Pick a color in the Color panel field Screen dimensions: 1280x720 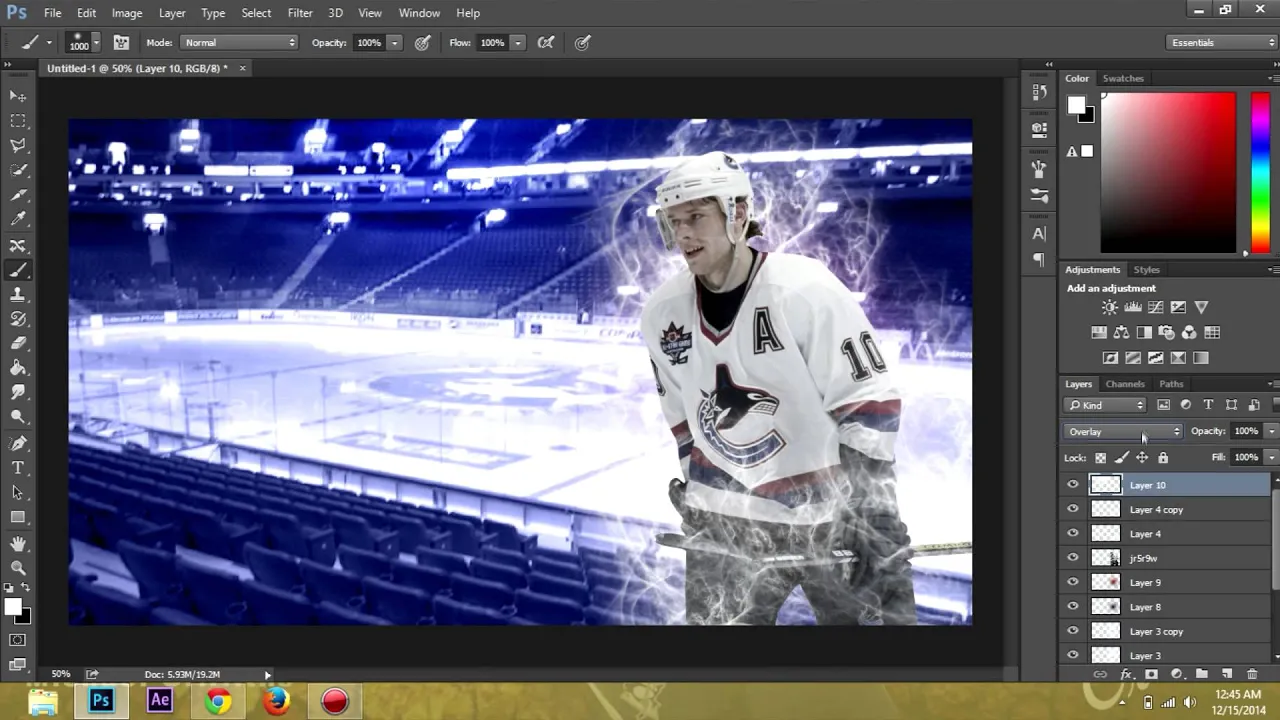(x=1168, y=173)
